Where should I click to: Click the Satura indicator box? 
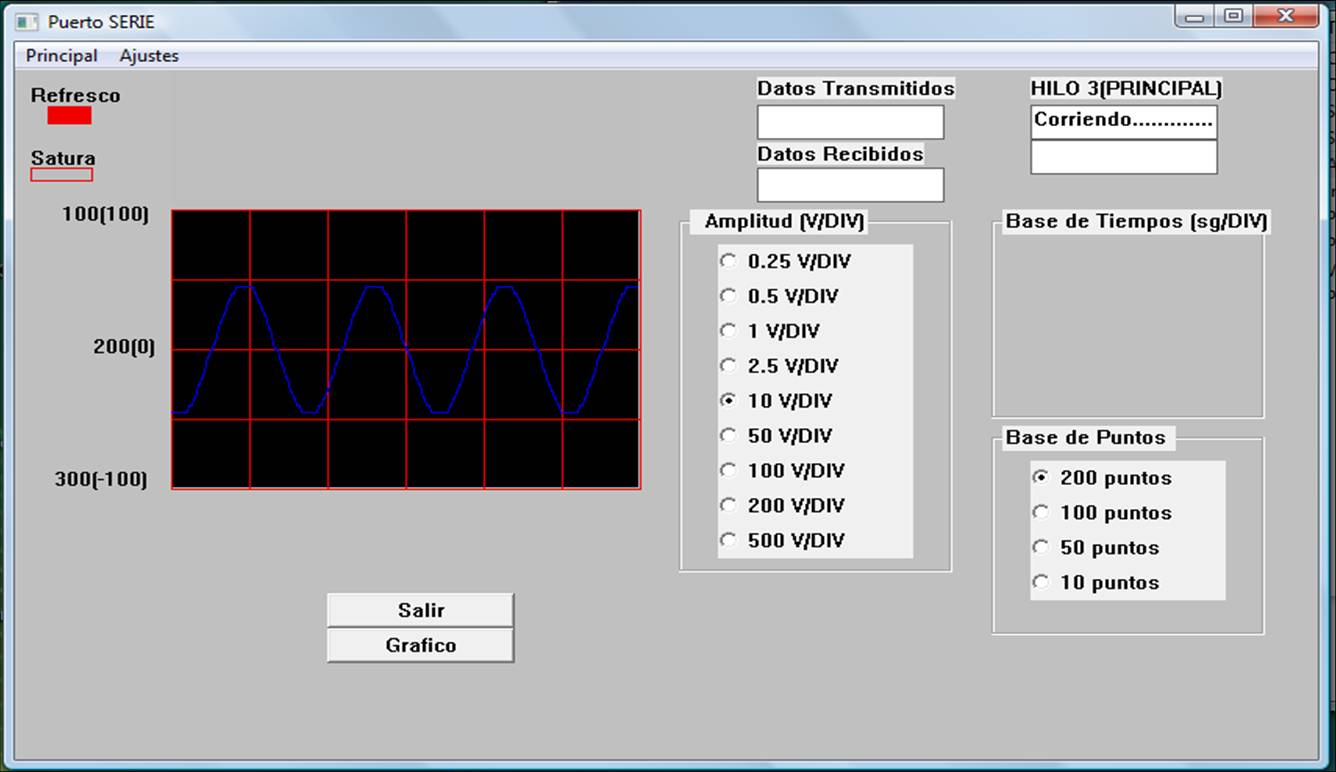tap(62, 175)
